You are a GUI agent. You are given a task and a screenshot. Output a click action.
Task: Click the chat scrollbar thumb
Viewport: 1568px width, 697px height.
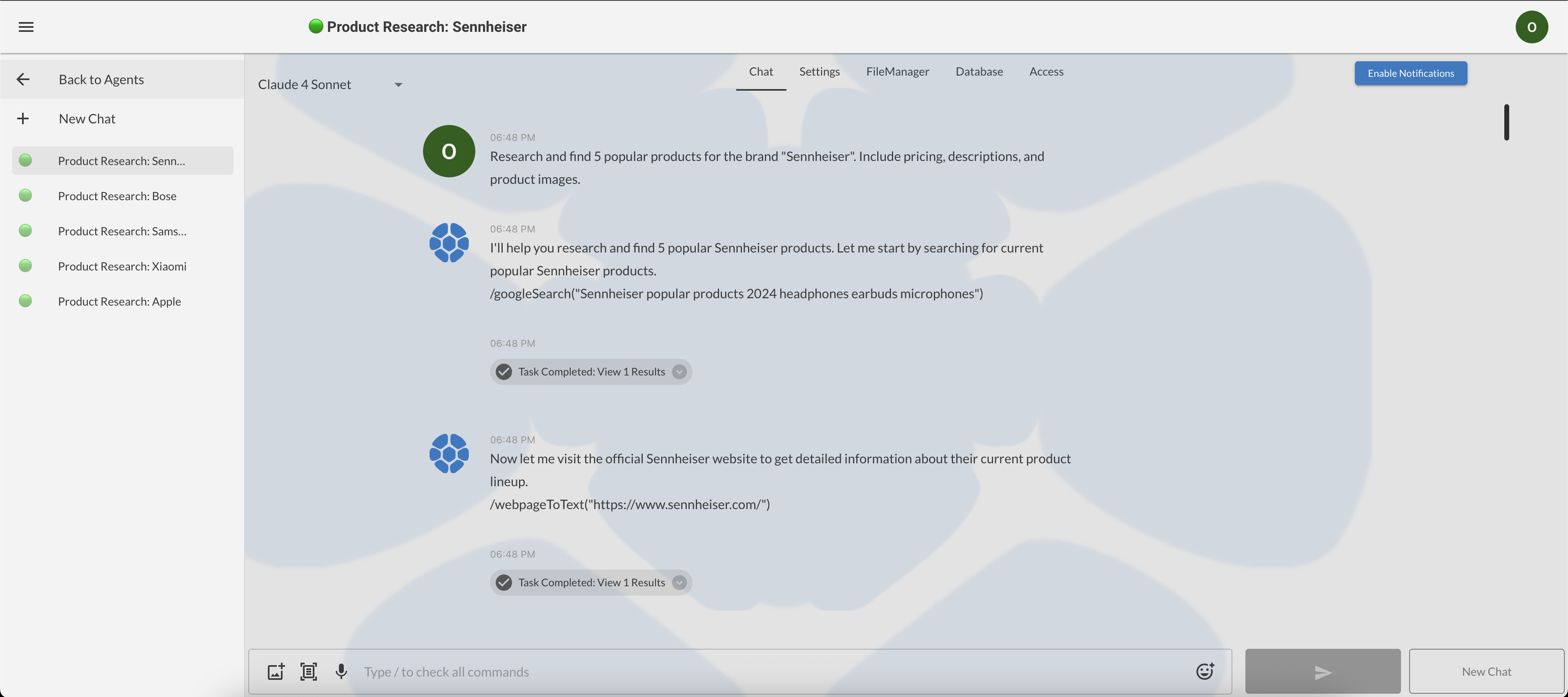click(x=1506, y=123)
